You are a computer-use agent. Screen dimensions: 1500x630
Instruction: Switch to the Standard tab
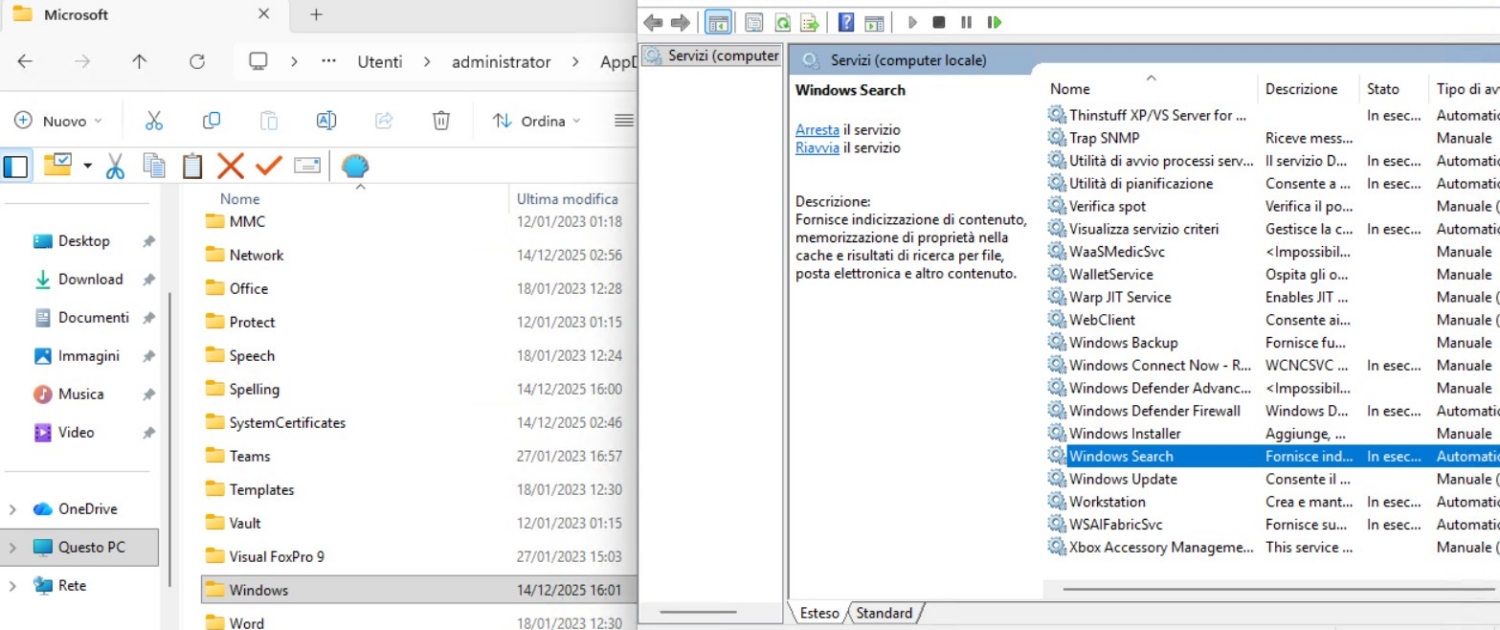[884, 613]
